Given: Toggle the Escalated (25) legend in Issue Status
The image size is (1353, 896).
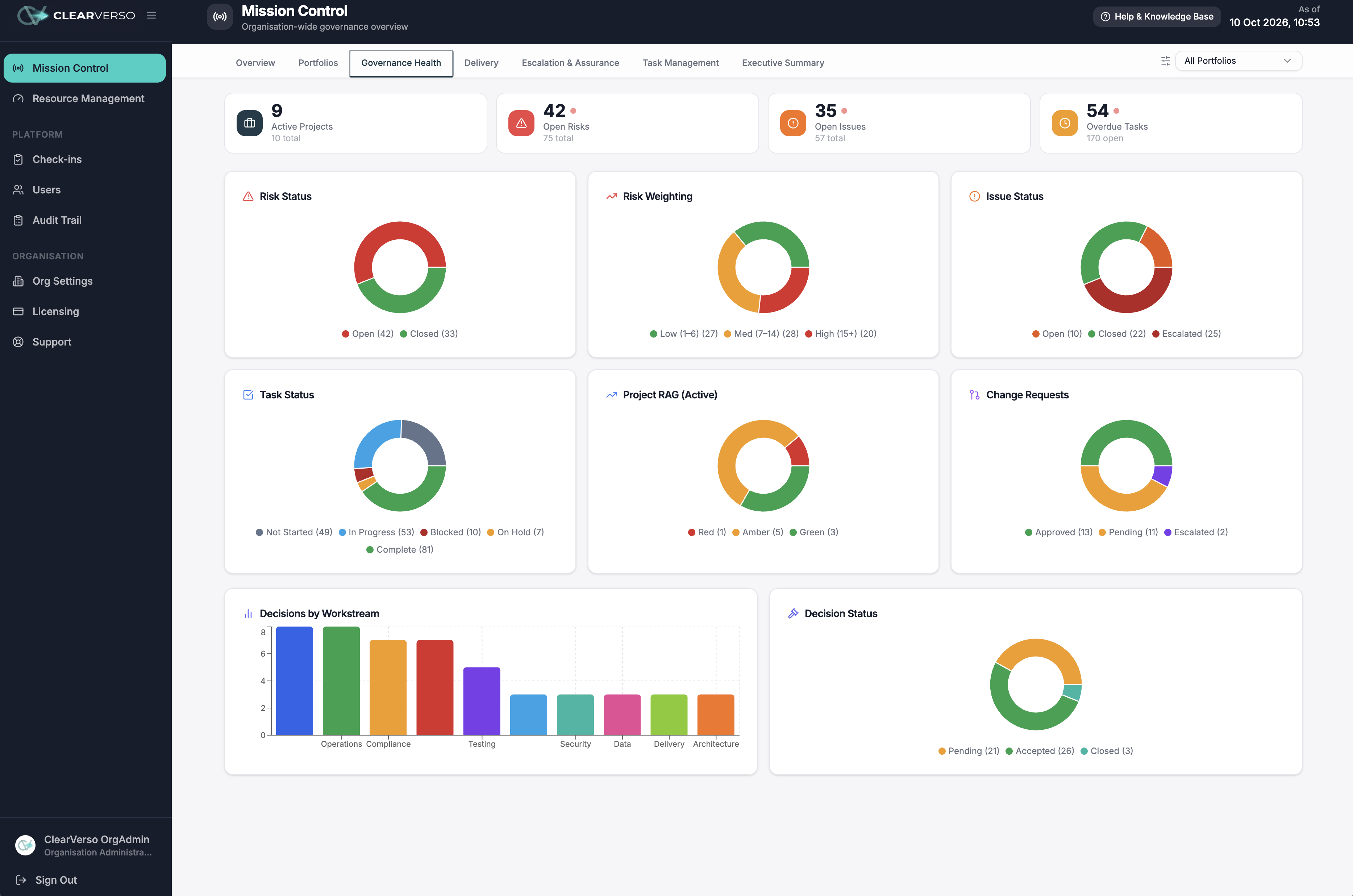Looking at the screenshot, I should 1186,334.
